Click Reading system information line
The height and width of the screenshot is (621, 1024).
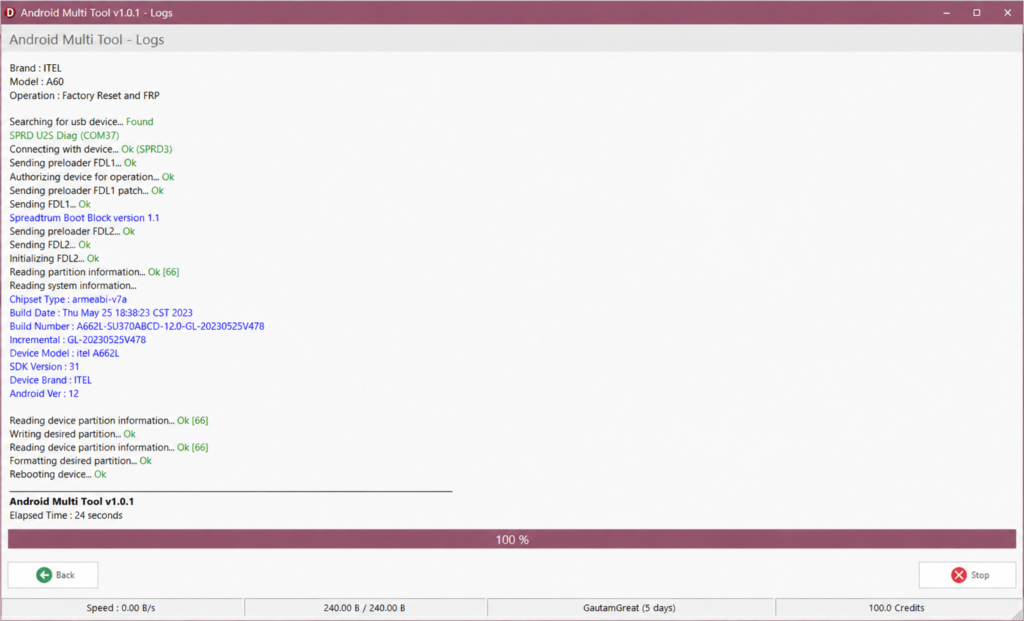point(73,285)
